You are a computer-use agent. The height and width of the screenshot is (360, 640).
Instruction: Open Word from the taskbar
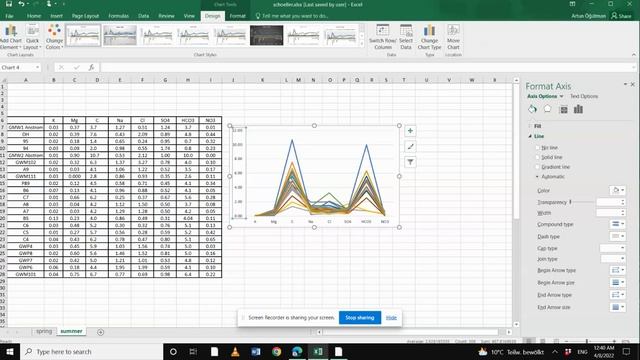click(x=256, y=351)
